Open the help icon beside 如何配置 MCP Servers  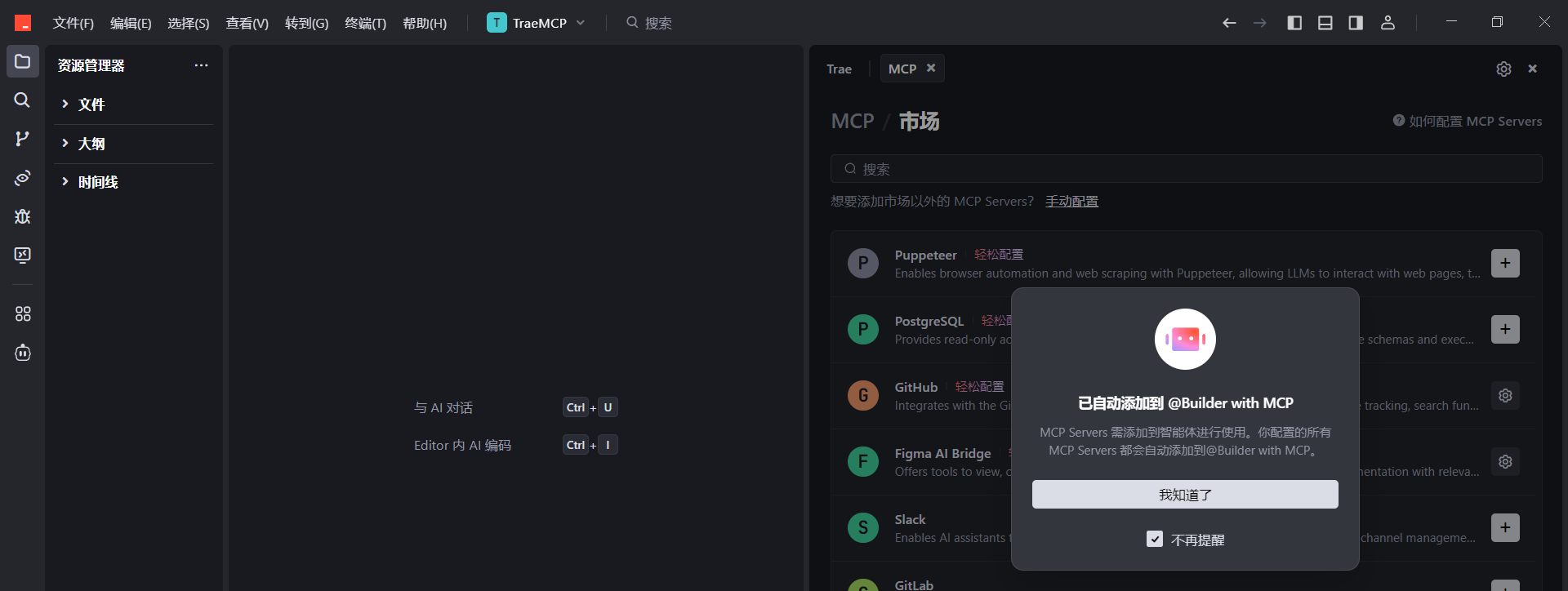(x=1399, y=120)
